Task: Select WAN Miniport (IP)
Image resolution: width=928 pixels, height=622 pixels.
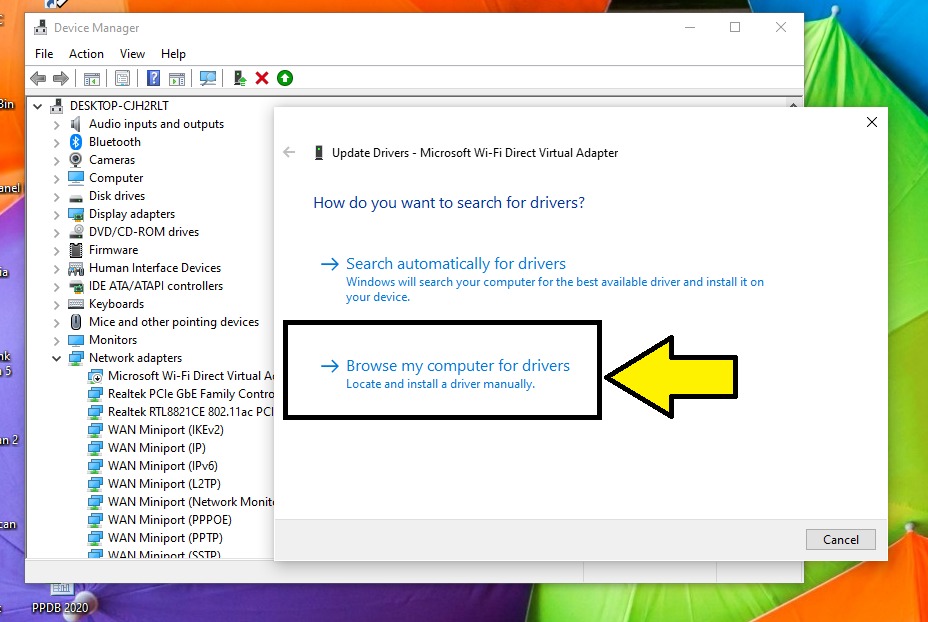Action: pos(157,448)
